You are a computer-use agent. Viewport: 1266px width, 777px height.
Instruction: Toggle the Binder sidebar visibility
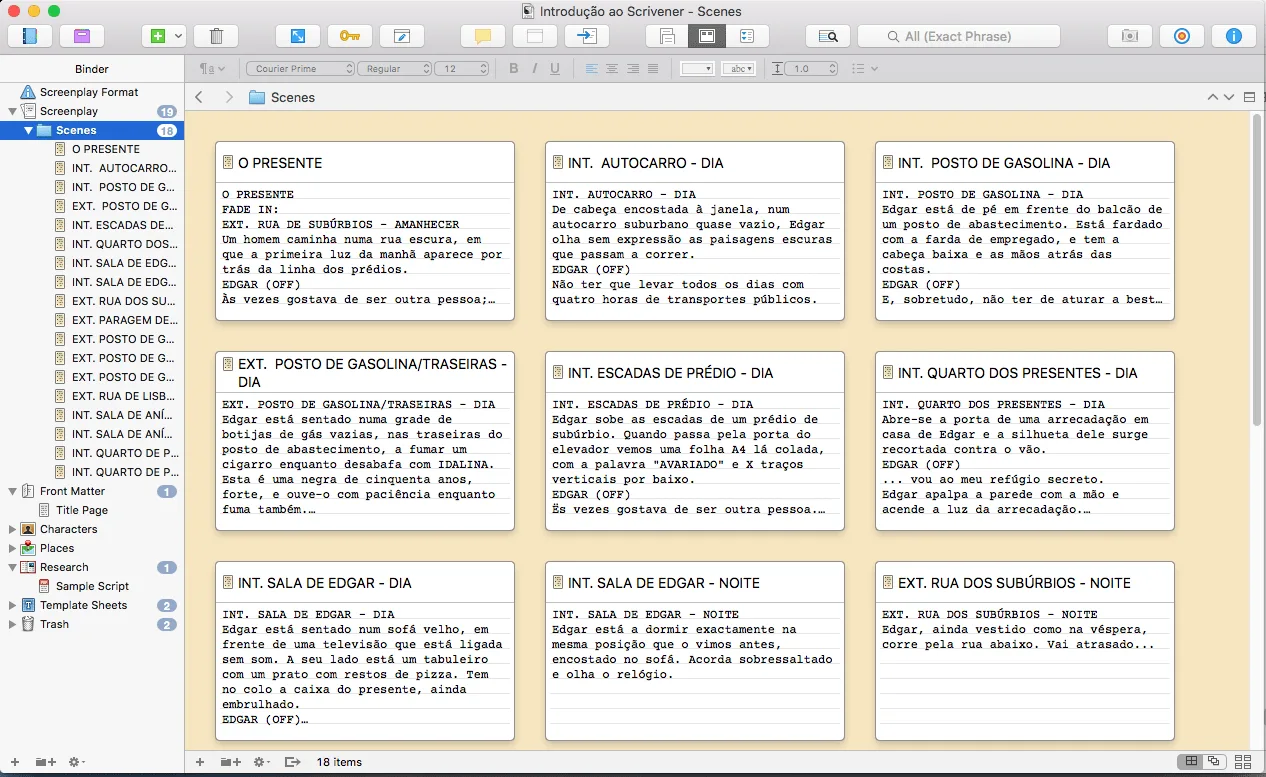tap(29, 35)
